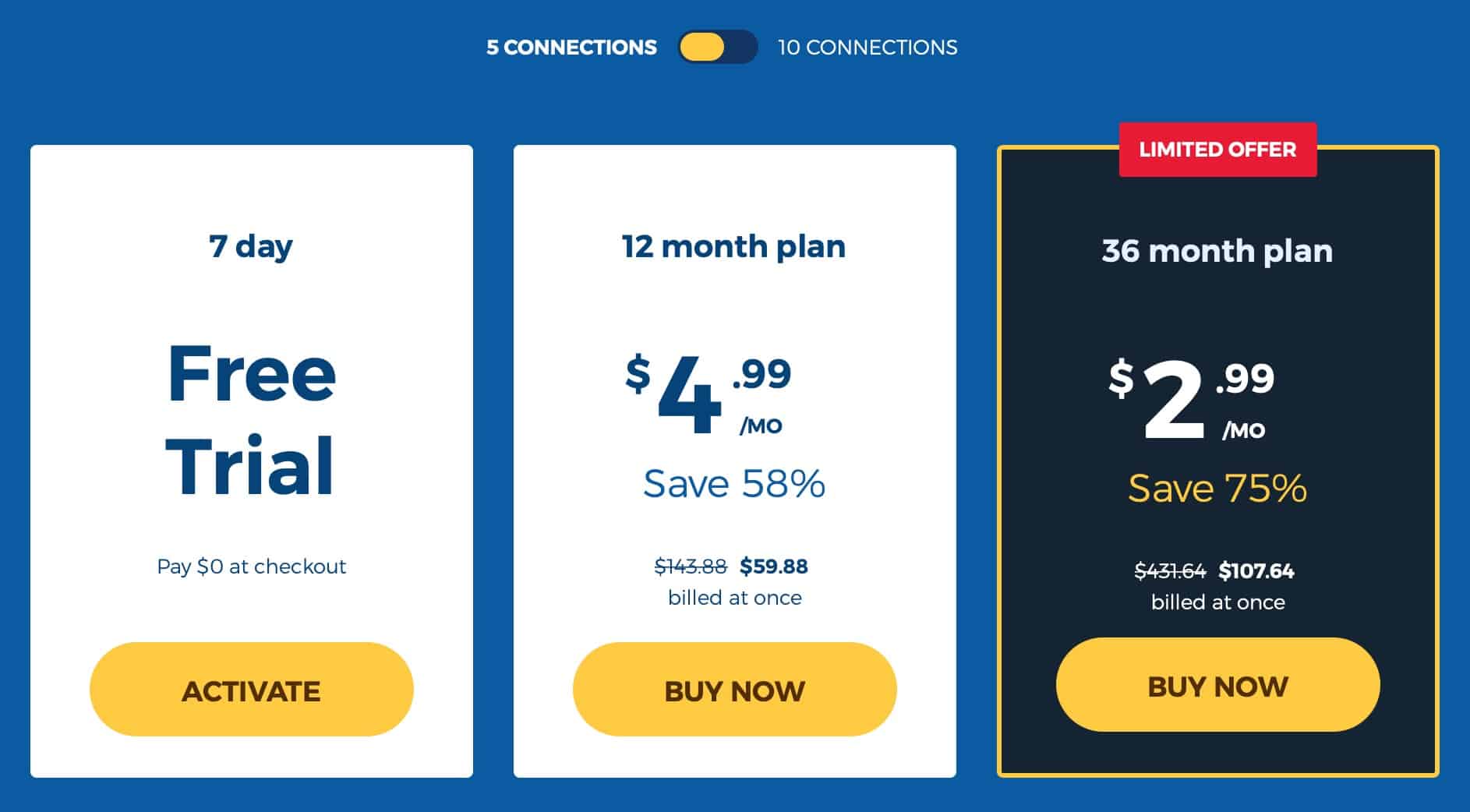1470x812 pixels.
Task: Click the Save 58% label
Action: [x=734, y=484]
